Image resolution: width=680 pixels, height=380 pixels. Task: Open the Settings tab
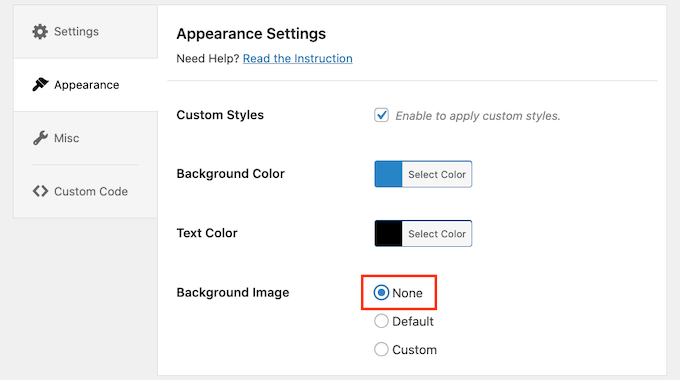[85, 32]
